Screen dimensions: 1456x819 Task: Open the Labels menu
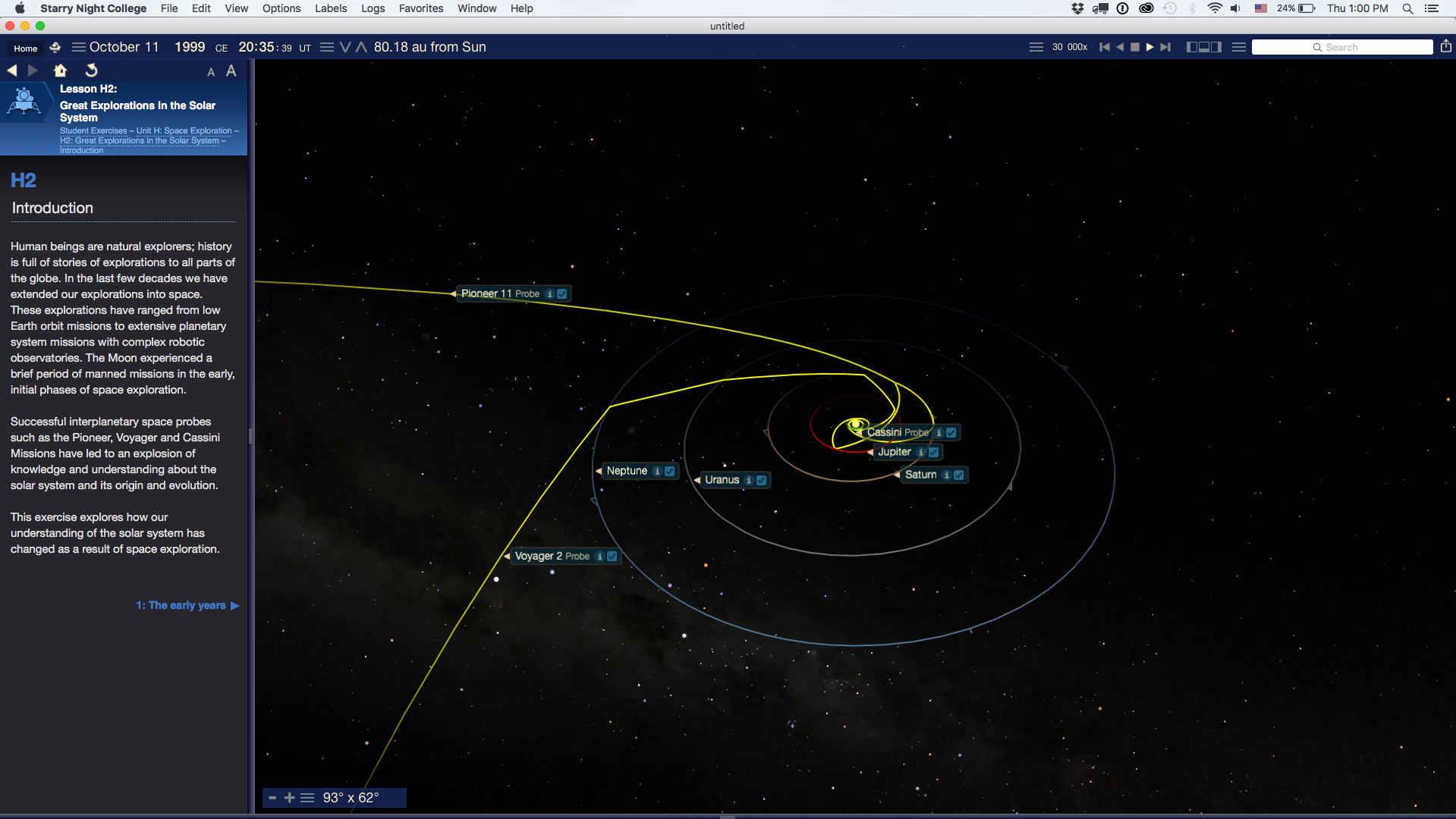click(331, 8)
